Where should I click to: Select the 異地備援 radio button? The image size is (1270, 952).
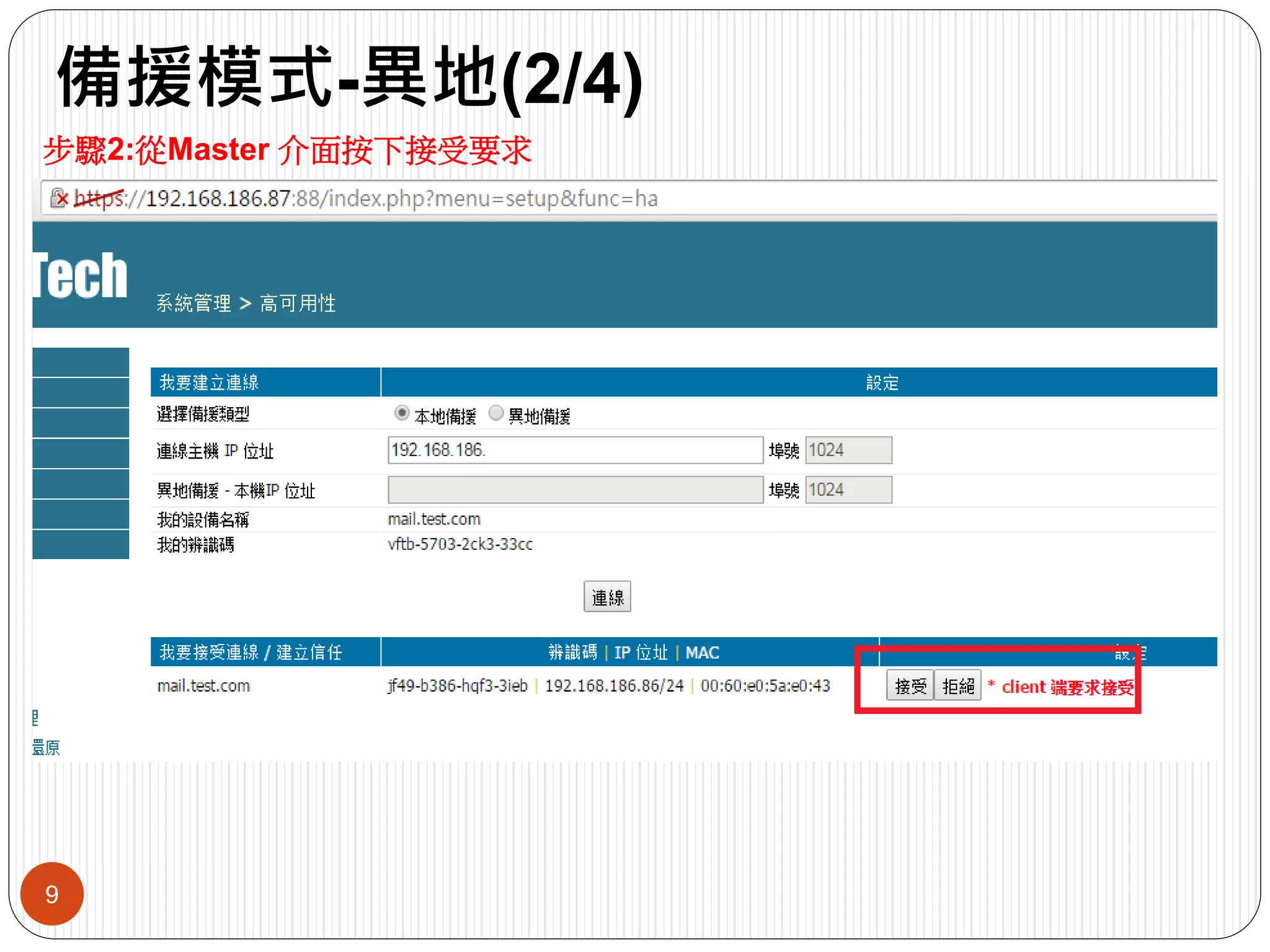(496, 413)
